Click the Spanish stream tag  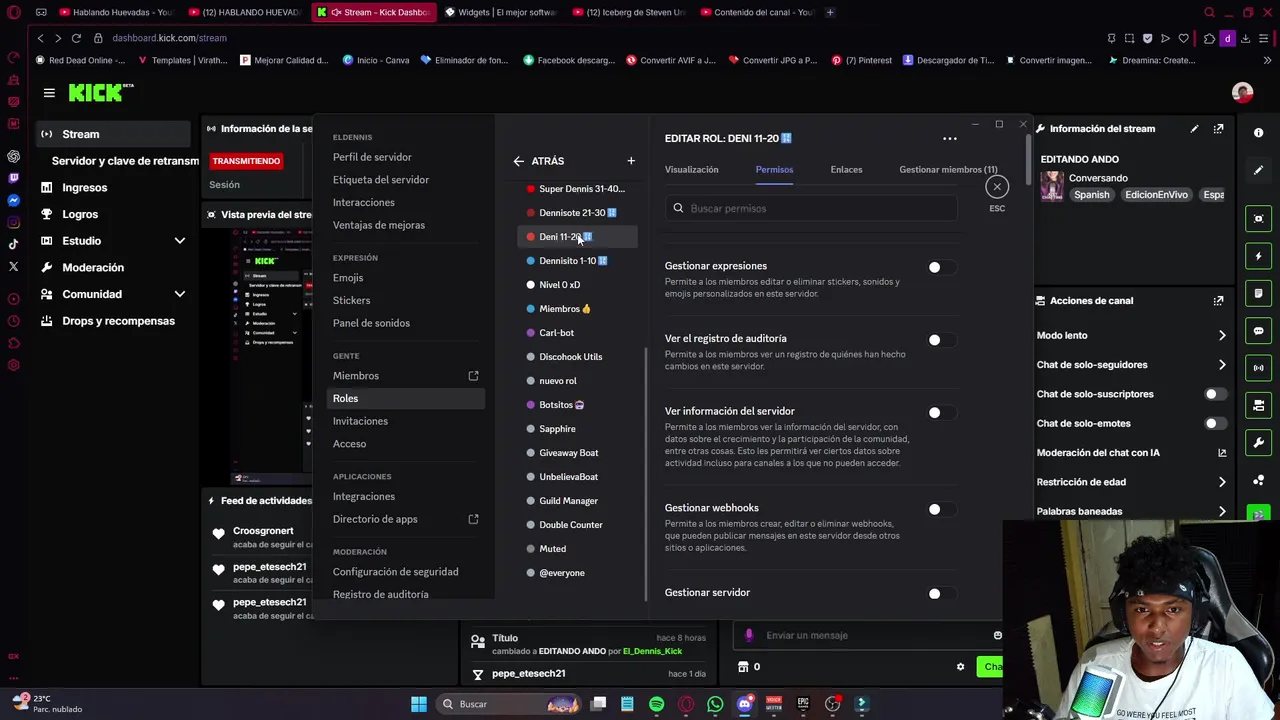tap(1091, 195)
